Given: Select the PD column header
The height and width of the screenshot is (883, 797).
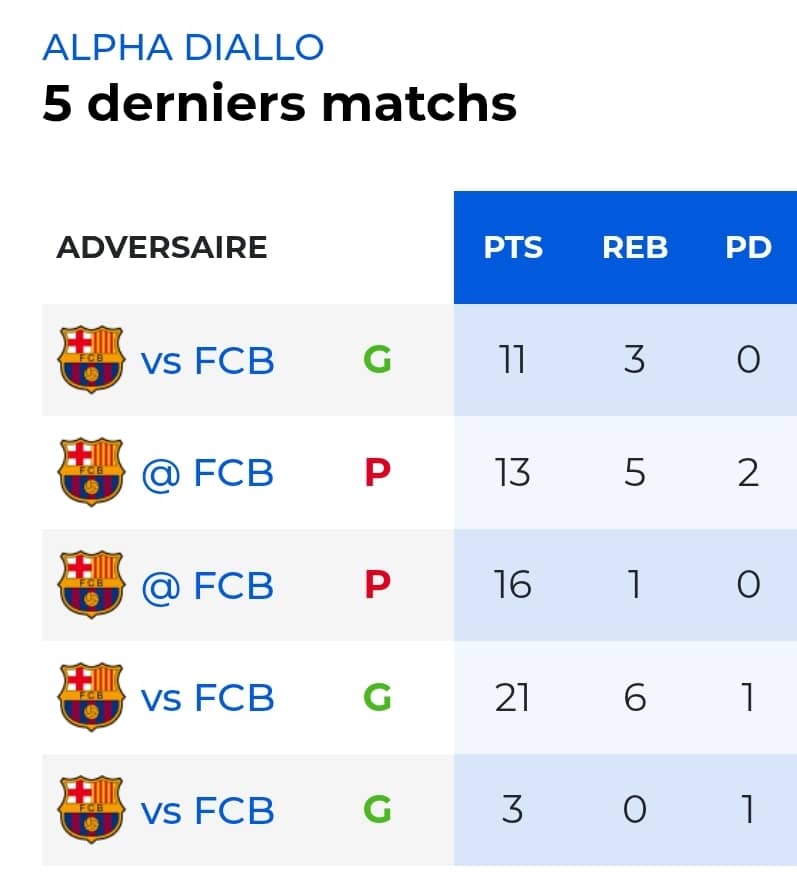Looking at the screenshot, I should coord(749,247).
